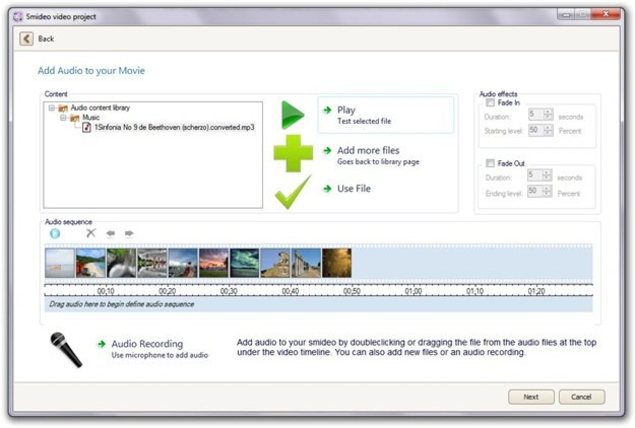The height and width of the screenshot is (428, 635).
Task: Click the 00:50 mark on timeline ruler
Action: click(352, 291)
